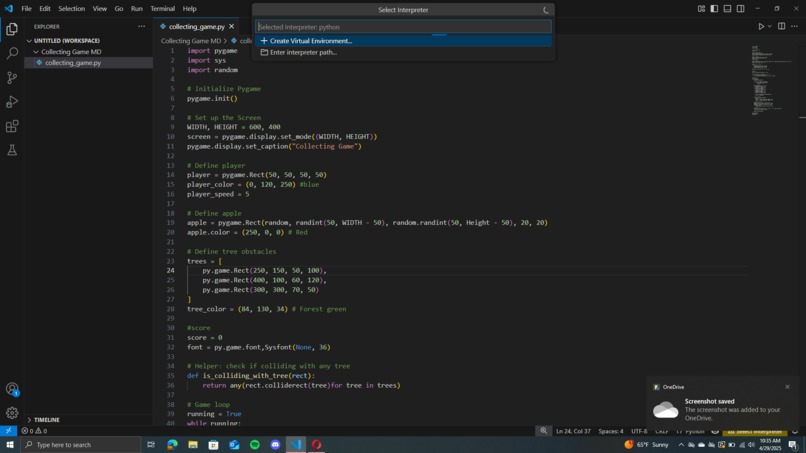Open the Selection menu
The height and width of the screenshot is (453, 806).
pyautogui.click(x=71, y=9)
